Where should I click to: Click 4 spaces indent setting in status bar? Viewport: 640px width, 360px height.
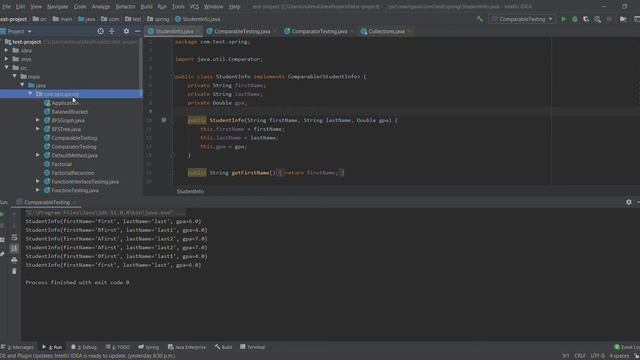point(619,356)
